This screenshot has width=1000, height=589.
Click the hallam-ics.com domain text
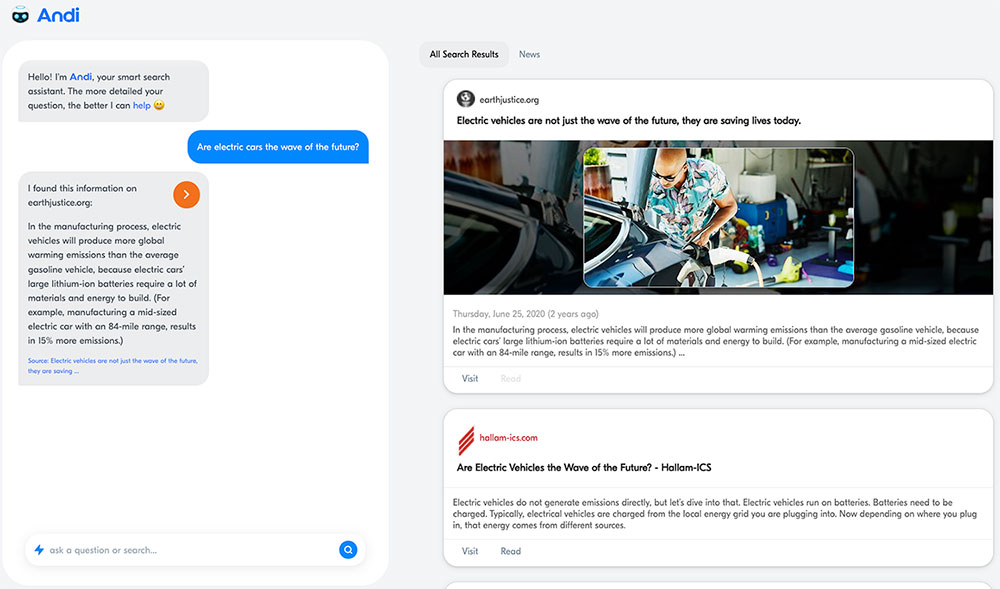pyautogui.click(x=508, y=438)
